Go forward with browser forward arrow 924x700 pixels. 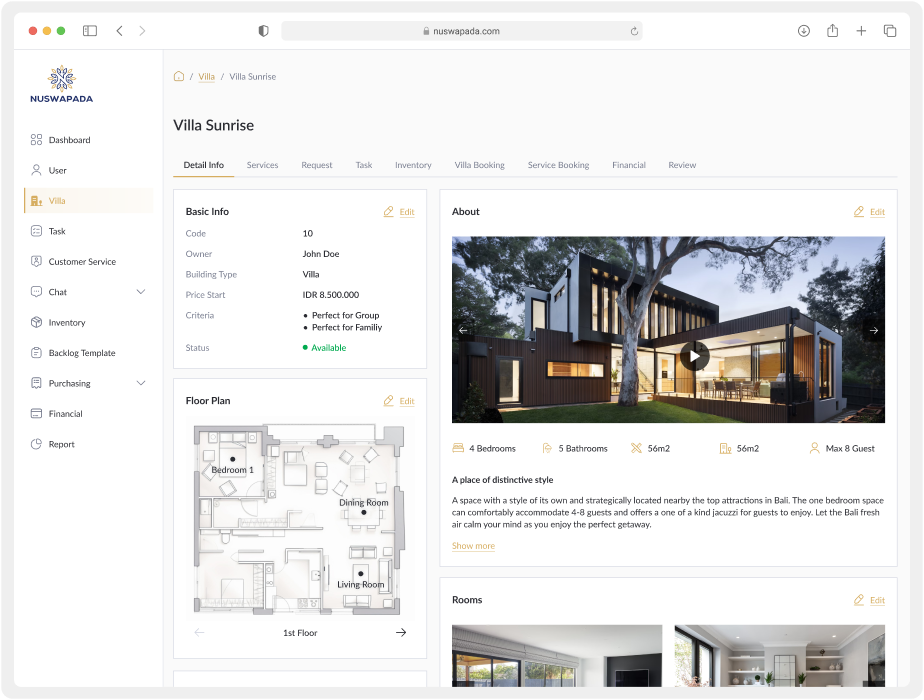(x=142, y=31)
